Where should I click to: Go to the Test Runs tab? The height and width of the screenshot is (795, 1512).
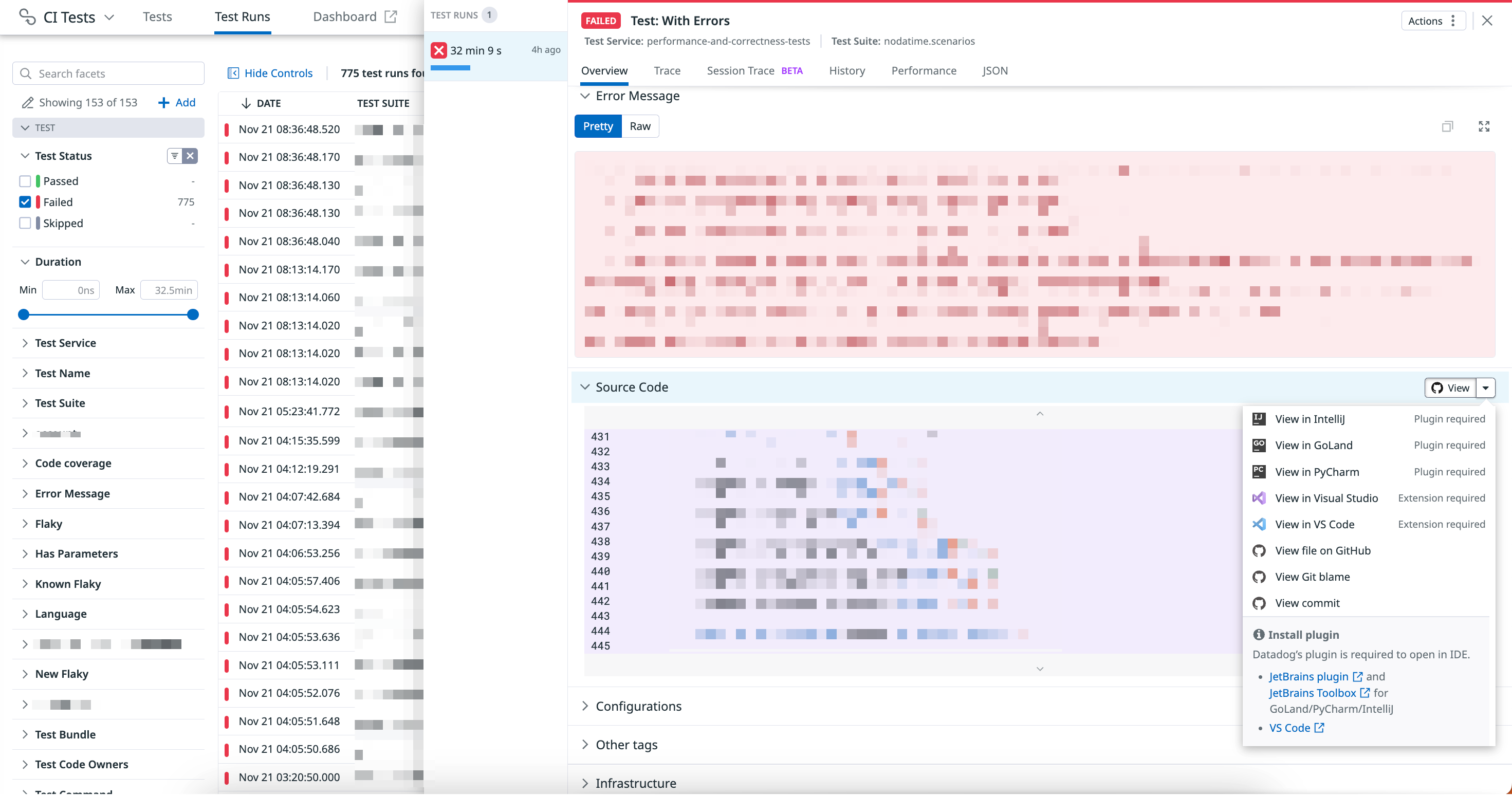pos(243,16)
